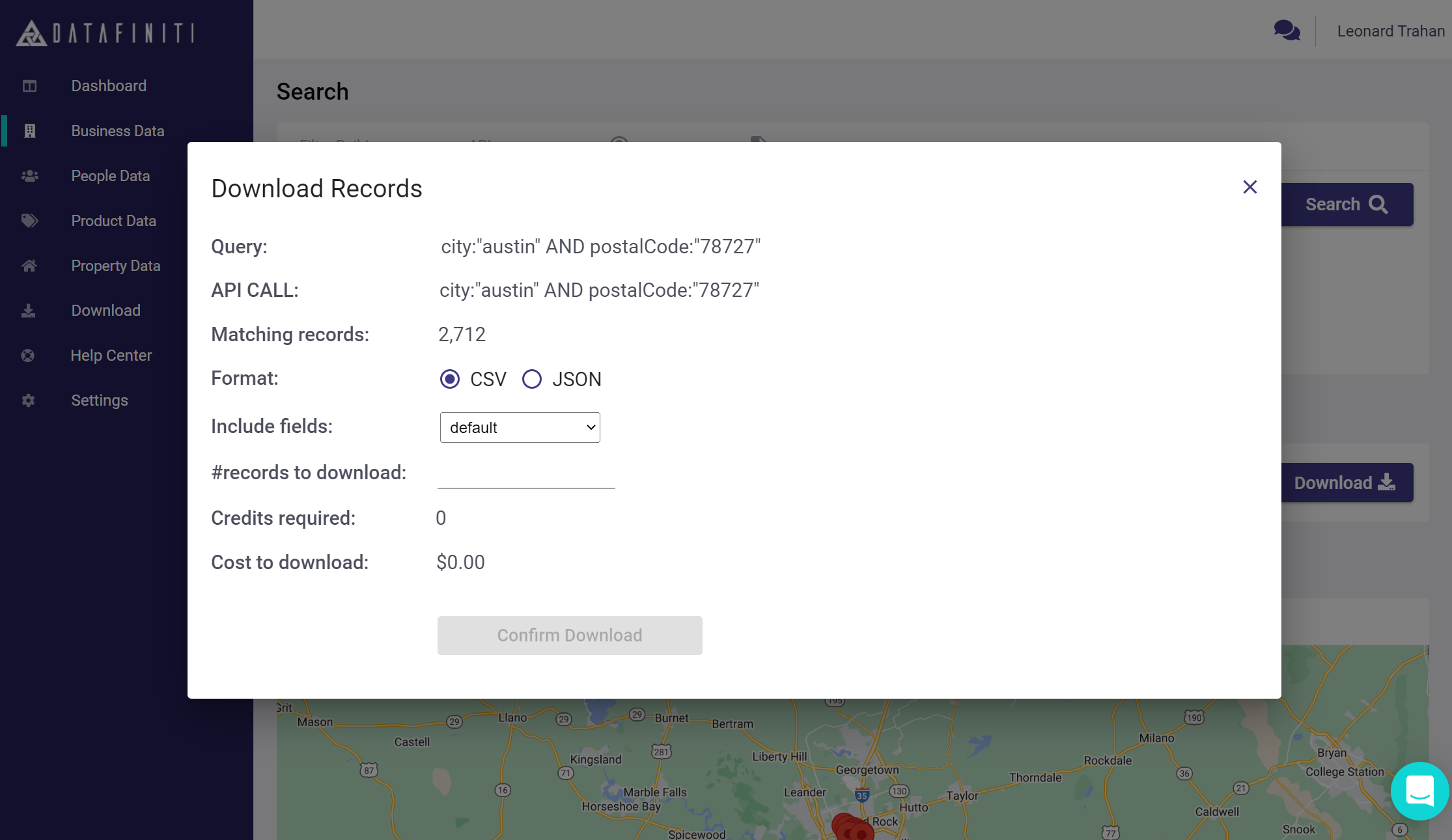The width and height of the screenshot is (1452, 840).
Task: Click the Dashboard sidebar icon
Action: click(29, 86)
